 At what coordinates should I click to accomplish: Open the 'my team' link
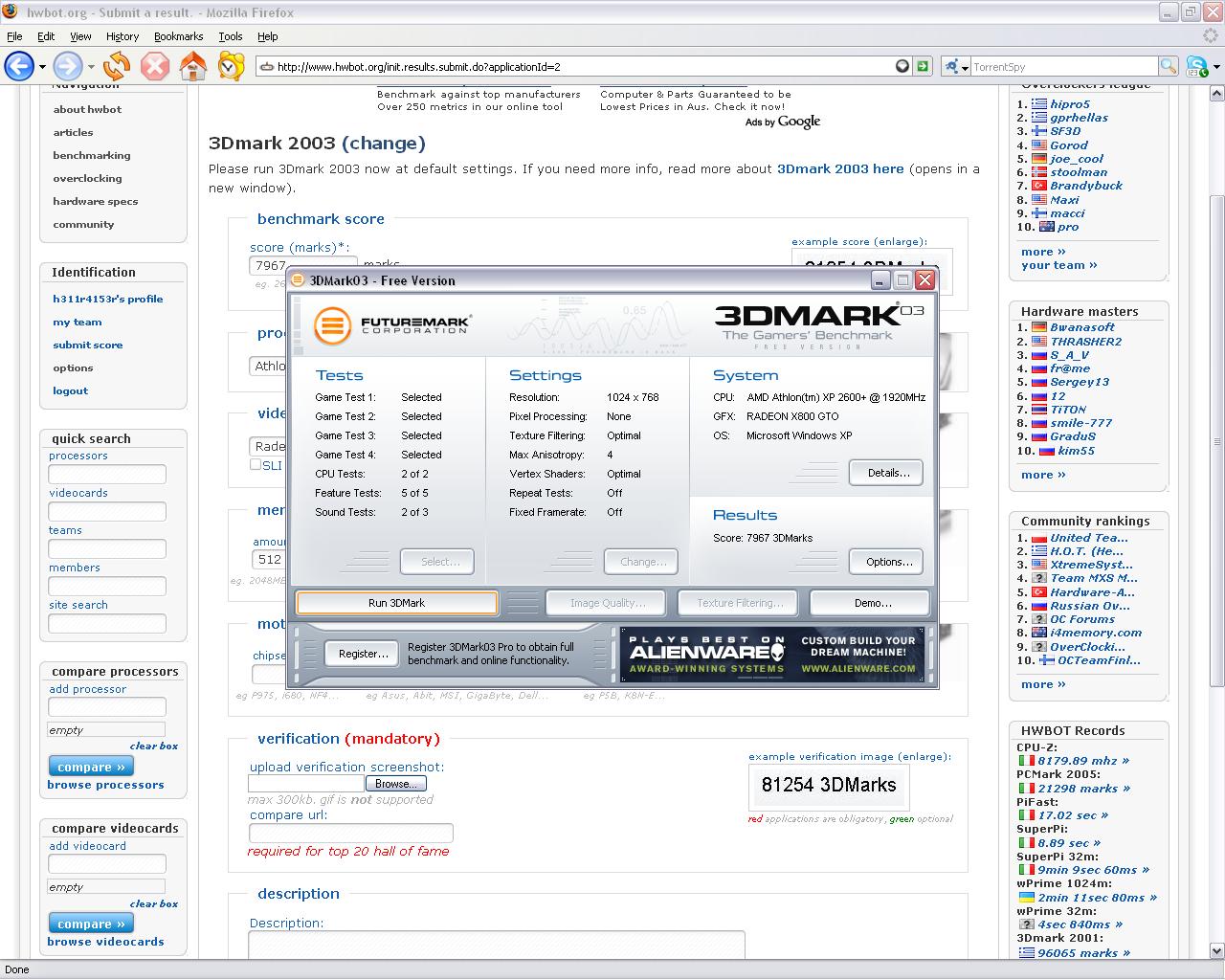point(77,322)
